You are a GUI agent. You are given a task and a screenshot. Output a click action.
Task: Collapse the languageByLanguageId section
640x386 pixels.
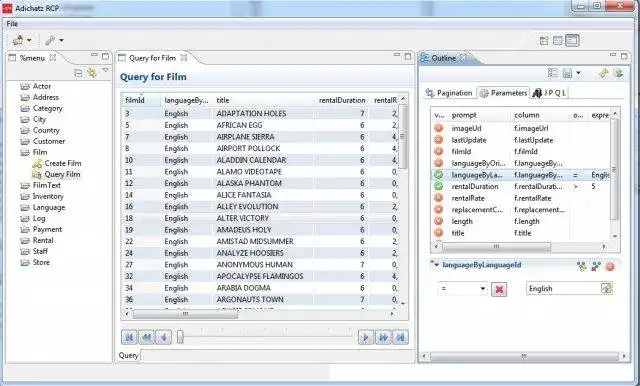click(x=436, y=265)
